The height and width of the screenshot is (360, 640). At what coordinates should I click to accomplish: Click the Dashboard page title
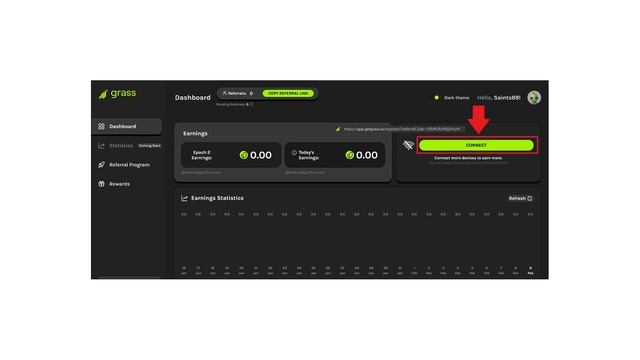(x=193, y=98)
